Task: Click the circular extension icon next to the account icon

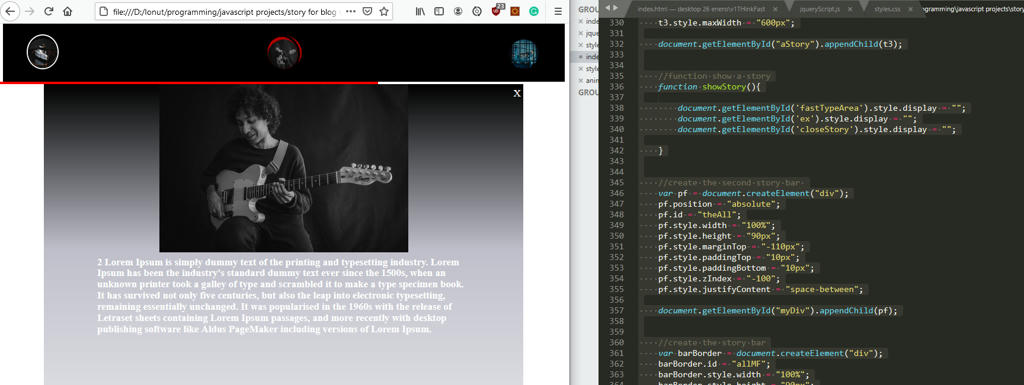Action: tap(477, 11)
